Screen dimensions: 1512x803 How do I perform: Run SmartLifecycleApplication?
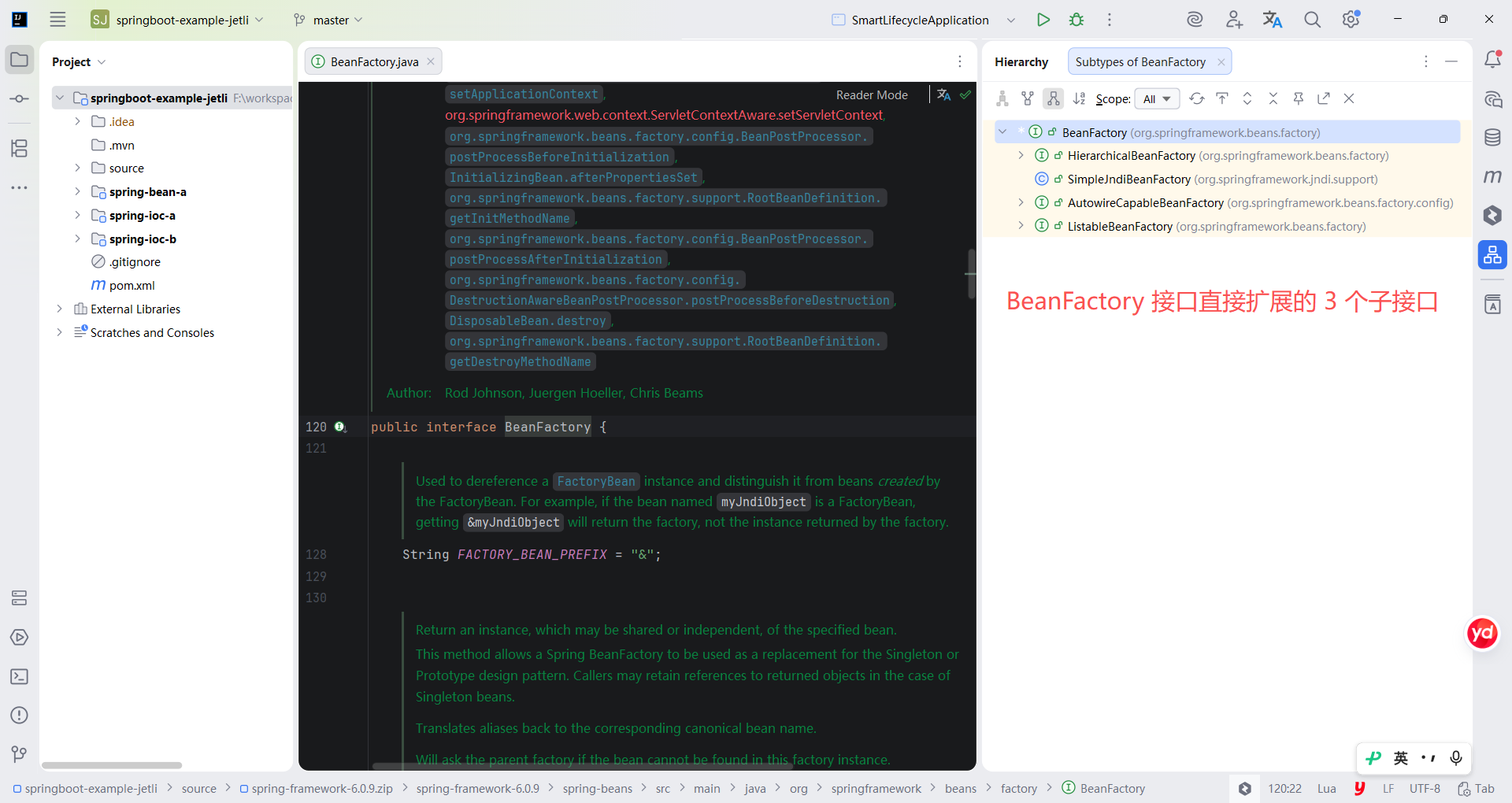click(1043, 20)
